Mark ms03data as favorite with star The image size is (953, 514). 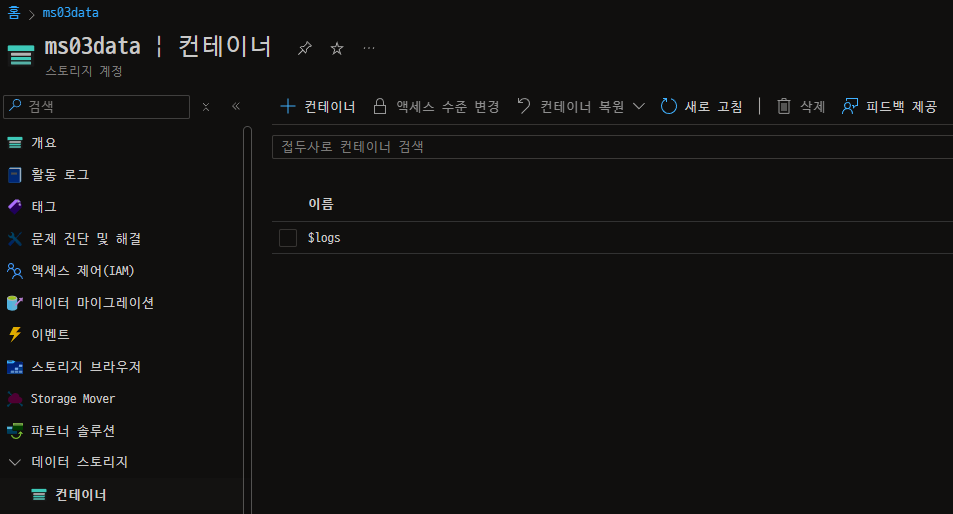click(x=337, y=48)
